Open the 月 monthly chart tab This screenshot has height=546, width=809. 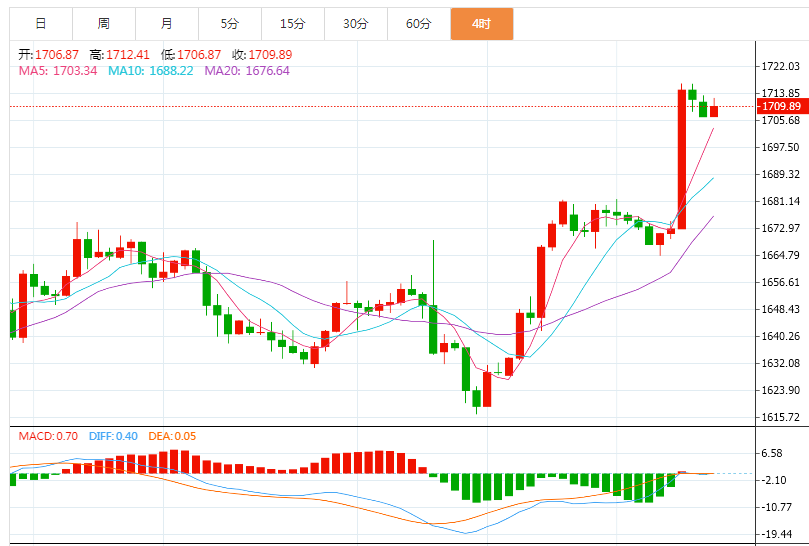click(x=166, y=24)
